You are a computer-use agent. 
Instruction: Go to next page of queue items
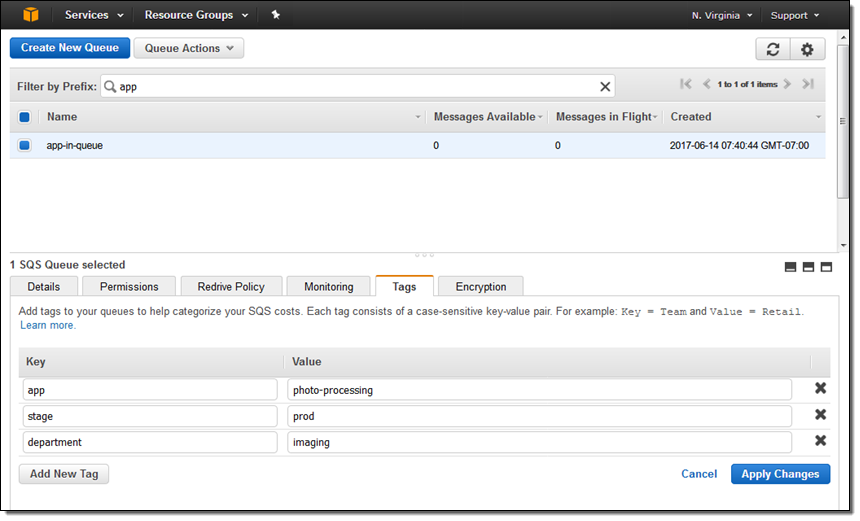tap(787, 85)
